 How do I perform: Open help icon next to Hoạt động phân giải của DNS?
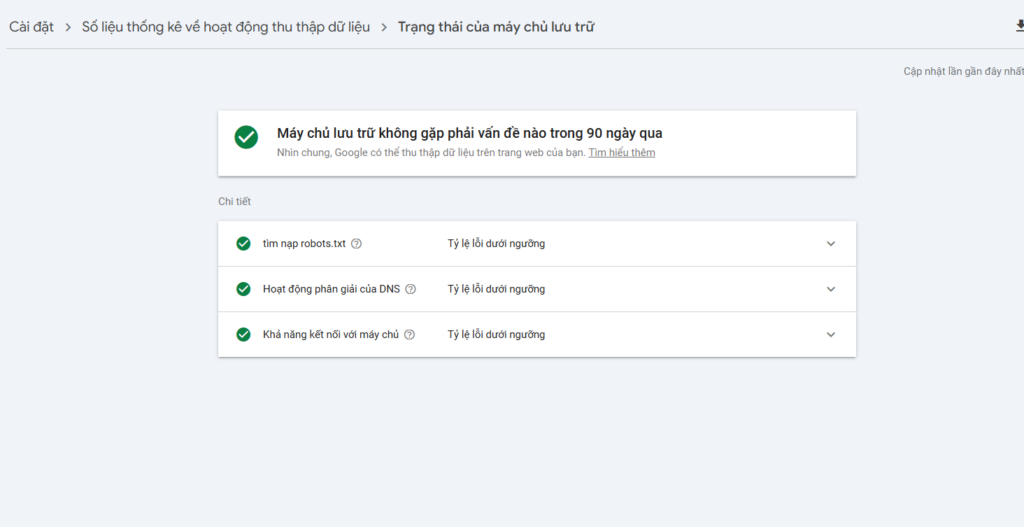[410, 289]
